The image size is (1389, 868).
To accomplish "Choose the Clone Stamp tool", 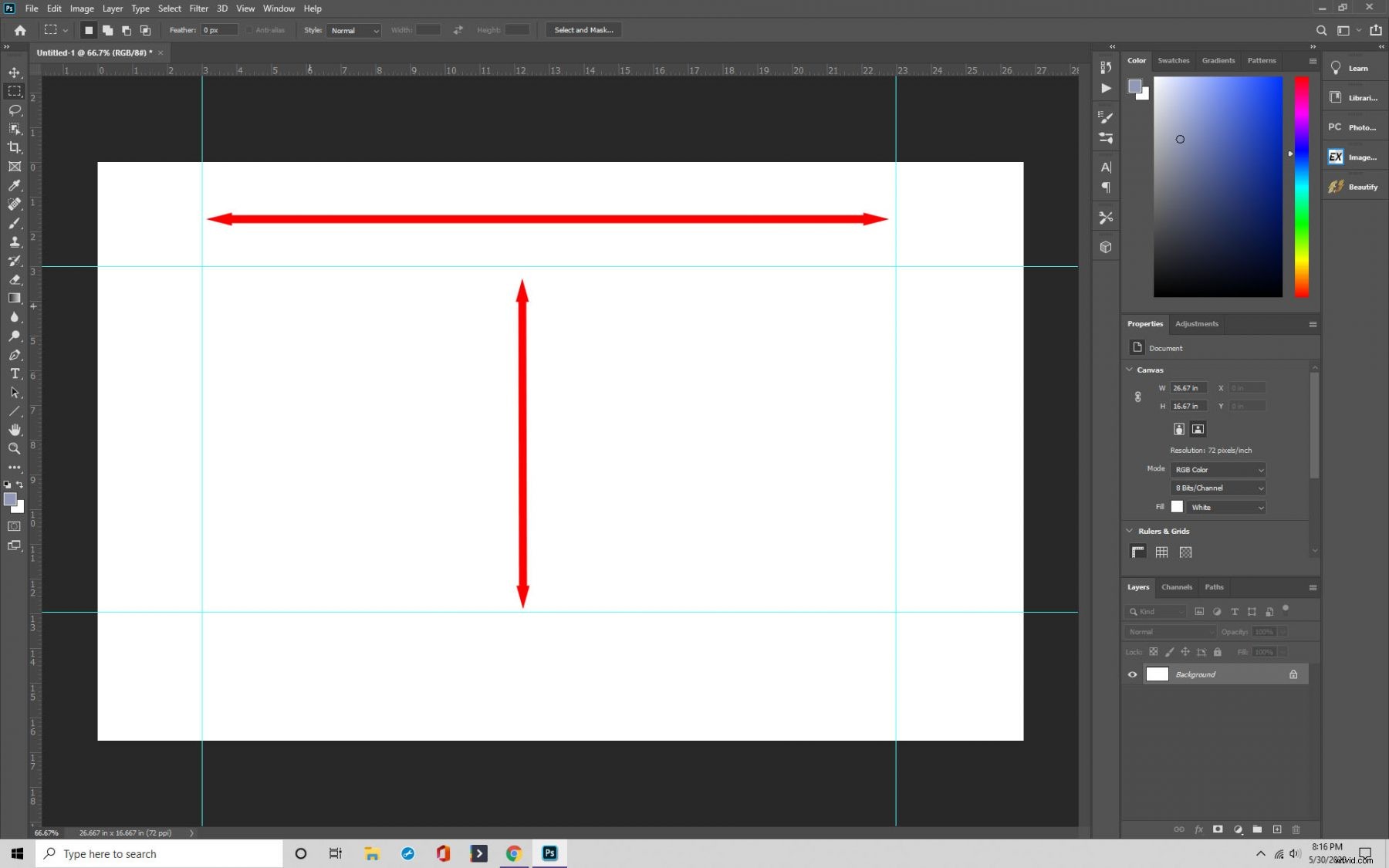I will click(14, 241).
